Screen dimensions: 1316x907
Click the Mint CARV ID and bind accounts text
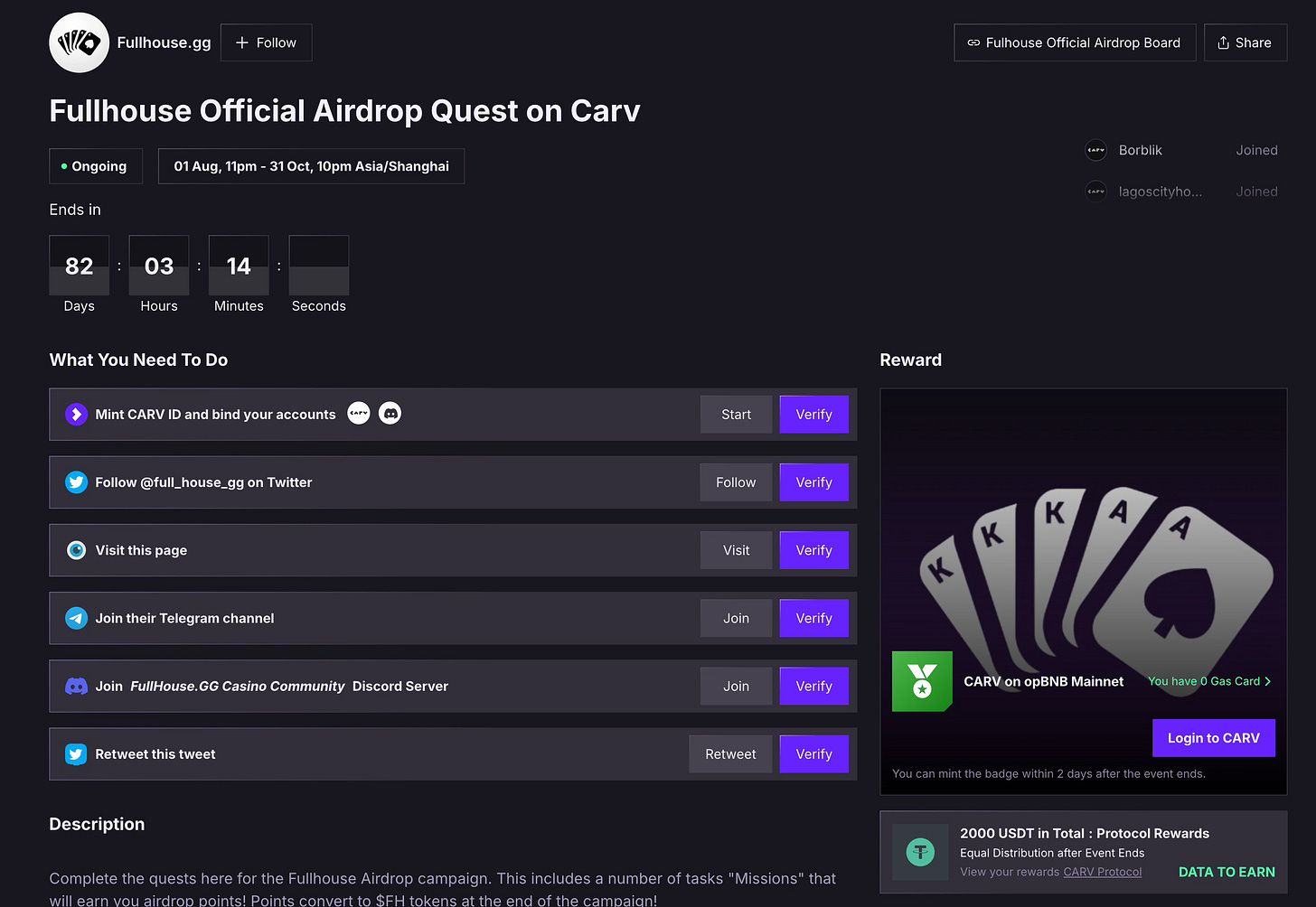click(x=215, y=415)
